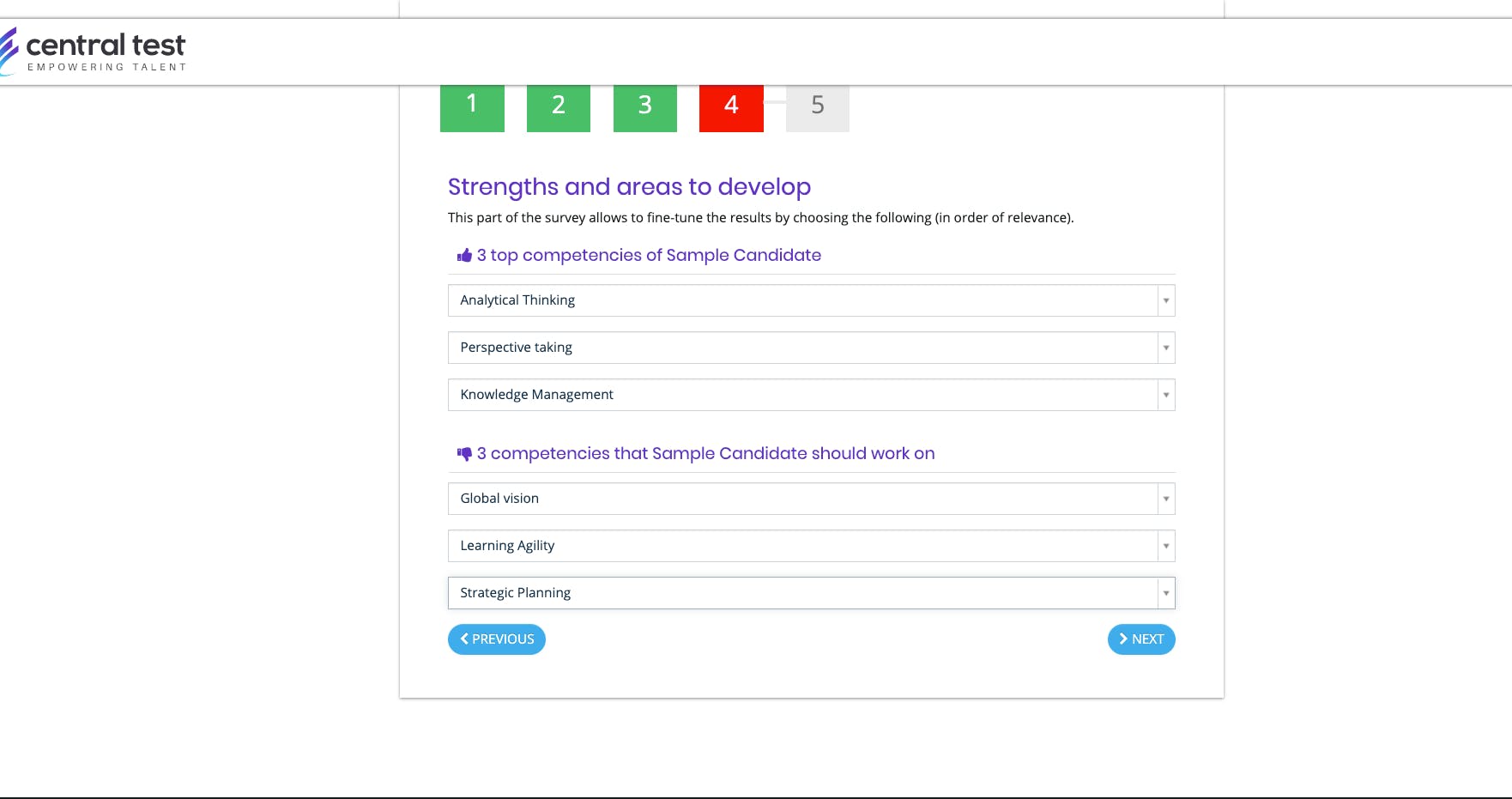
Task: Click the arrow on the Strategic Planning field
Action: click(x=1166, y=593)
